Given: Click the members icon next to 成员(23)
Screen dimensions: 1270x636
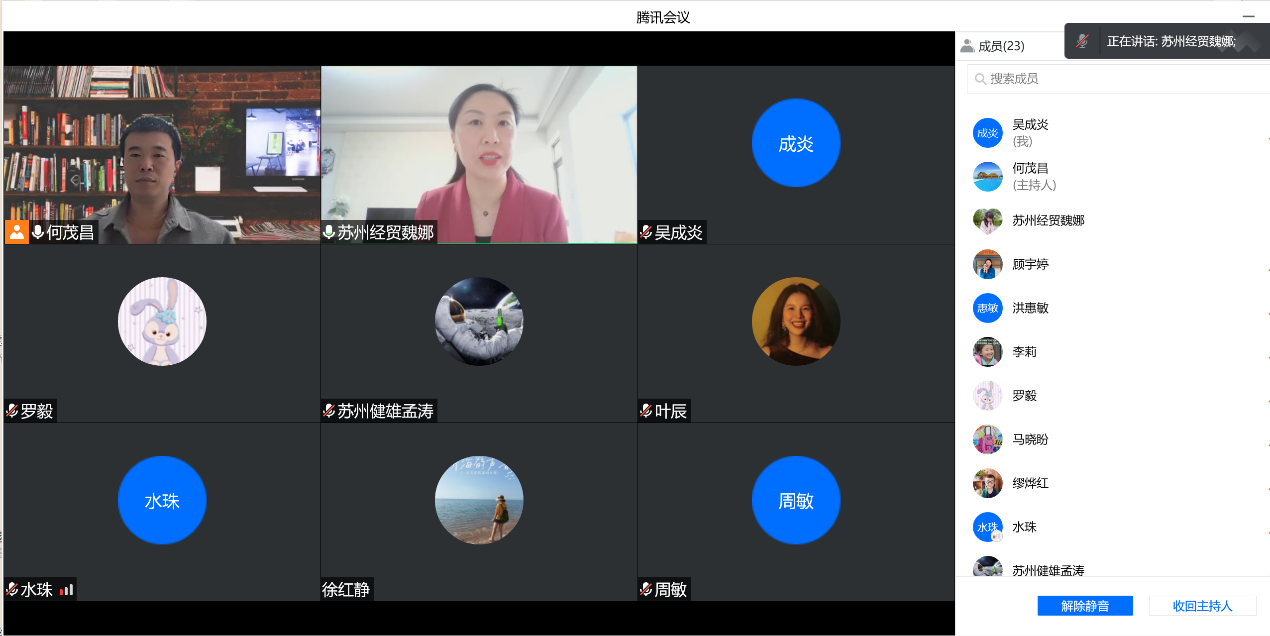Looking at the screenshot, I should point(967,46).
